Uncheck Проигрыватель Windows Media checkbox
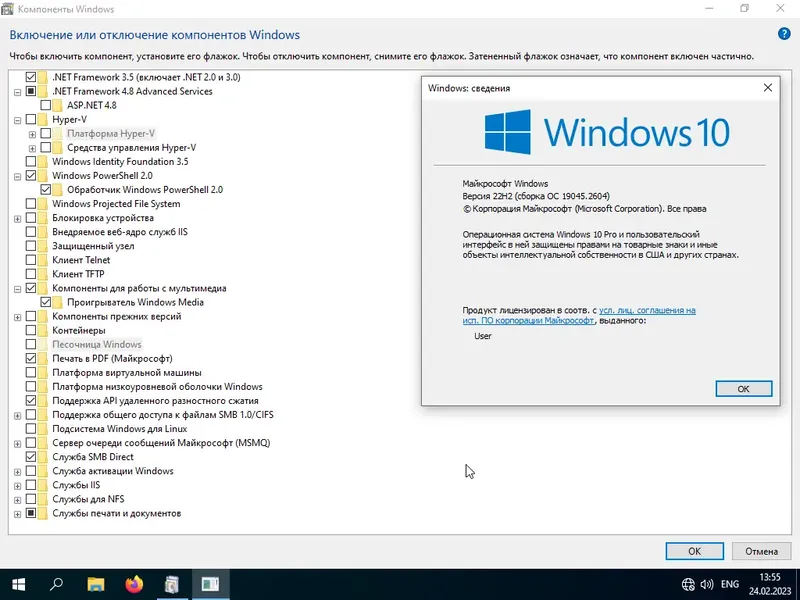The height and width of the screenshot is (600, 800). 45,302
